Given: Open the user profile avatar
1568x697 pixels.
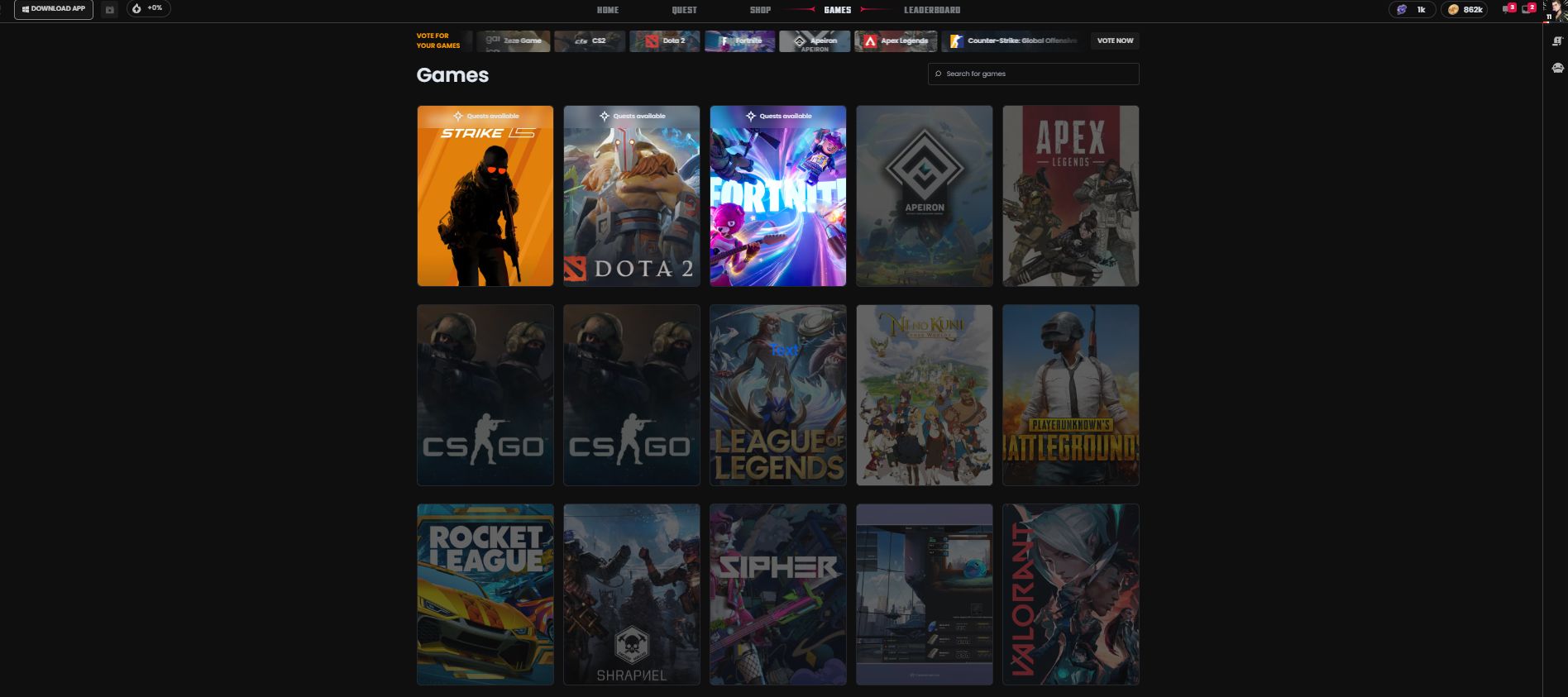Looking at the screenshot, I should click(x=1555, y=9).
